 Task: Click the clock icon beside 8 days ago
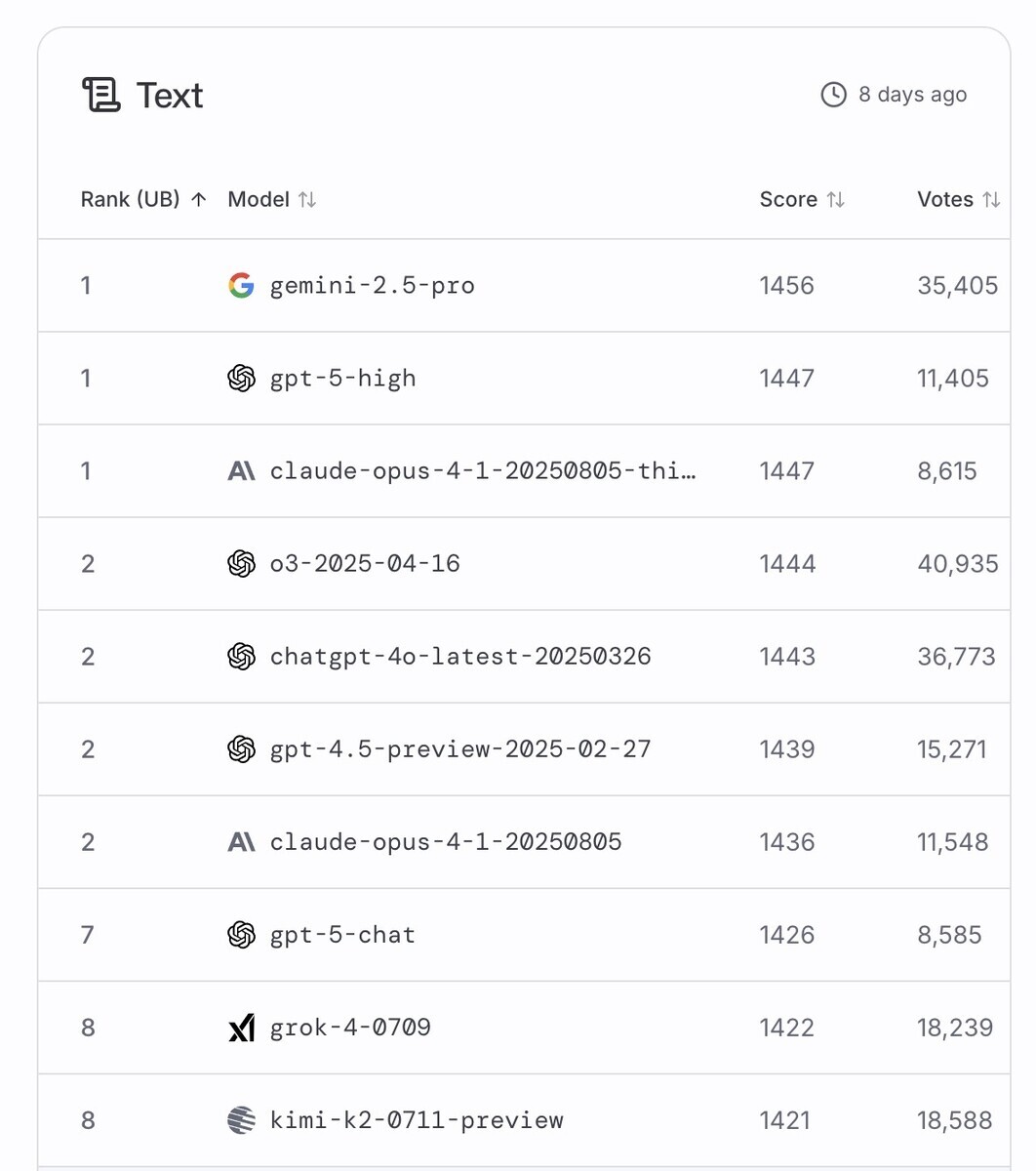(x=833, y=95)
